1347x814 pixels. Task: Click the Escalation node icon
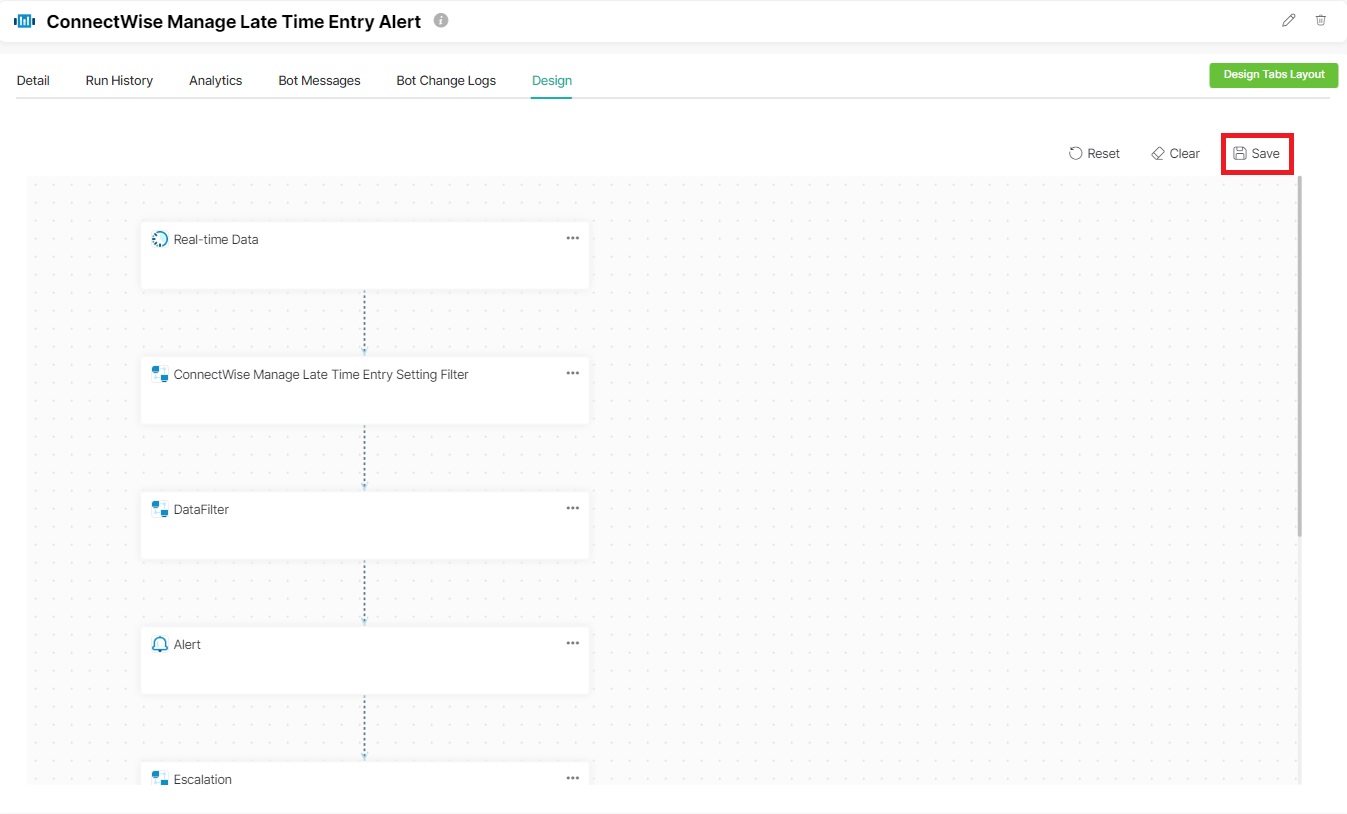coord(160,778)
